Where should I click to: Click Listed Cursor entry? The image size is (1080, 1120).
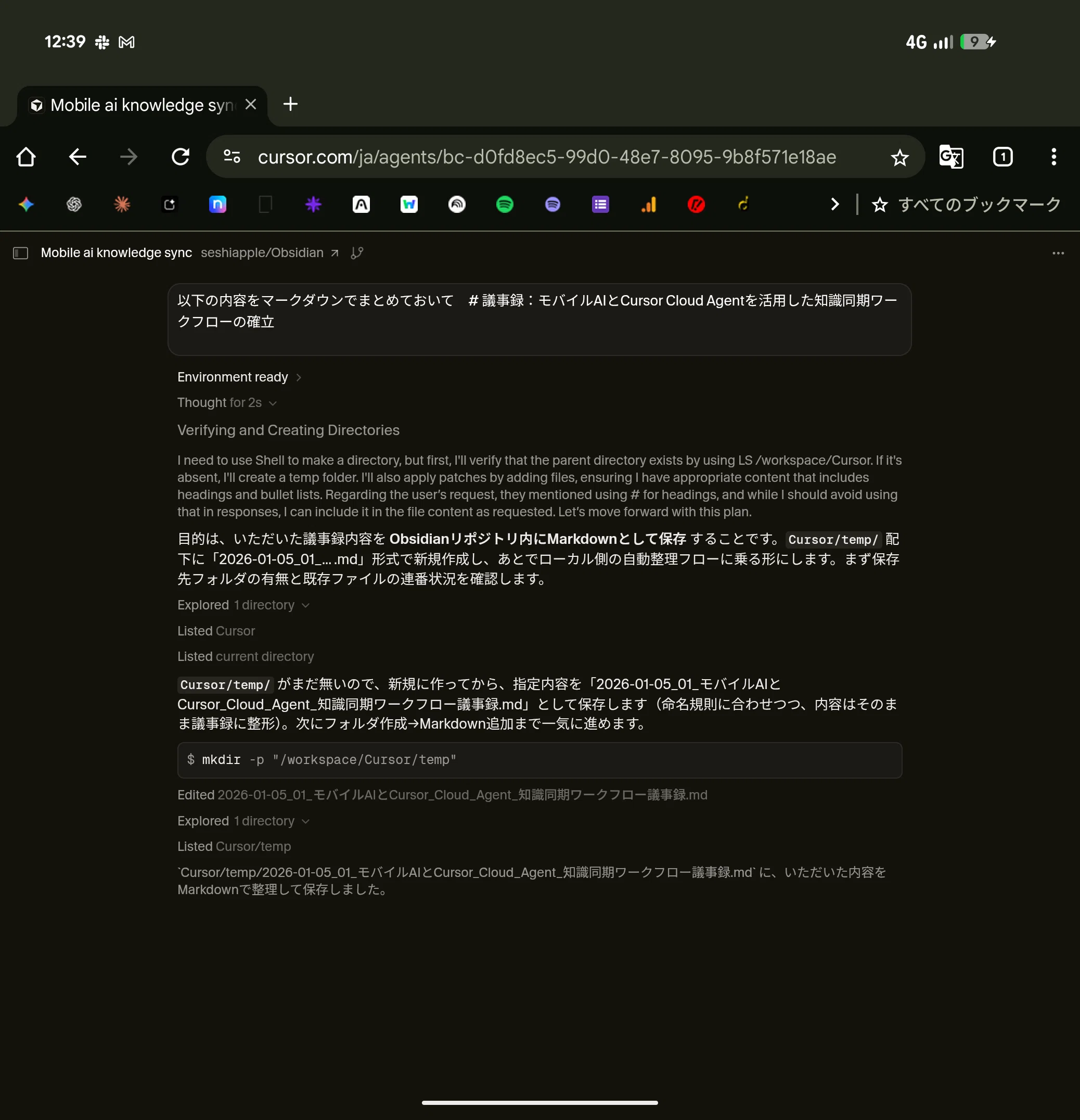point(216,631)
